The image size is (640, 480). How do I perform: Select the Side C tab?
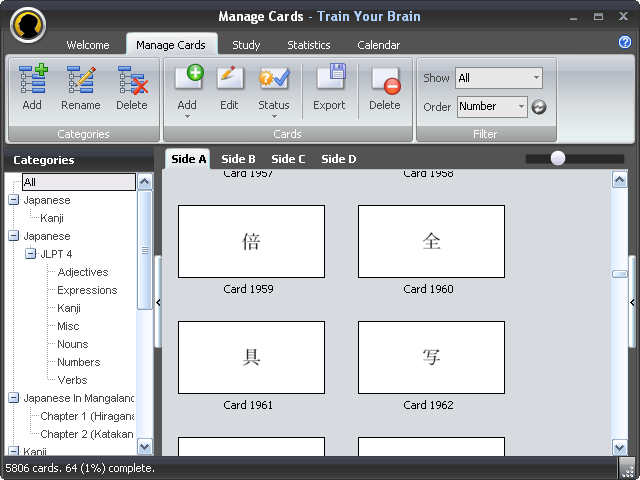point(288,159)
